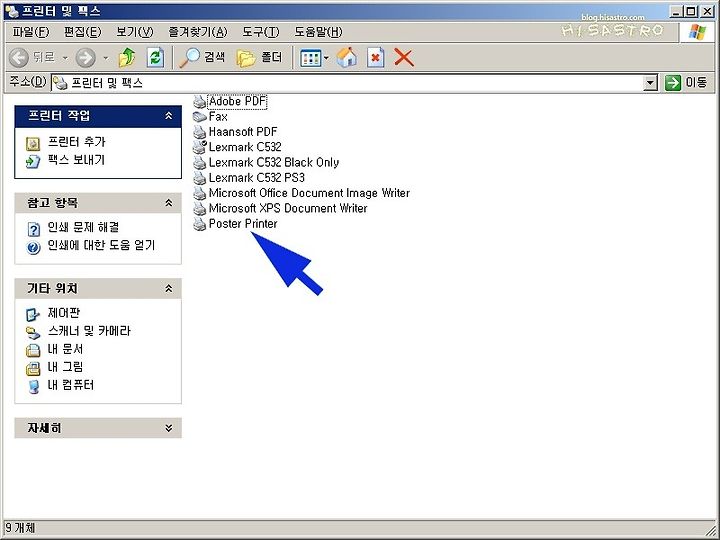
Task: Collapse the 기타 위치 panel
Action: coord(169,288)
